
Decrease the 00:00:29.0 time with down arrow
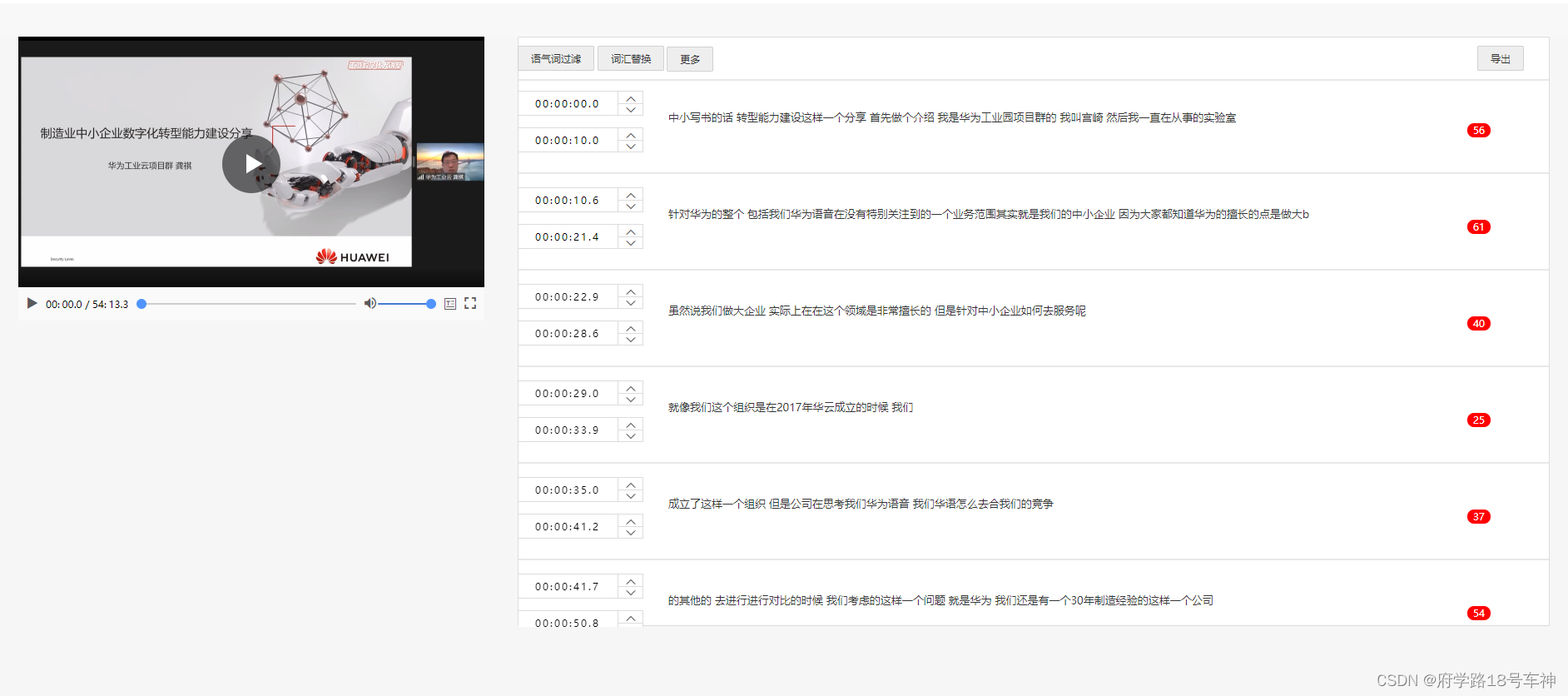click(x=631, y=400)
